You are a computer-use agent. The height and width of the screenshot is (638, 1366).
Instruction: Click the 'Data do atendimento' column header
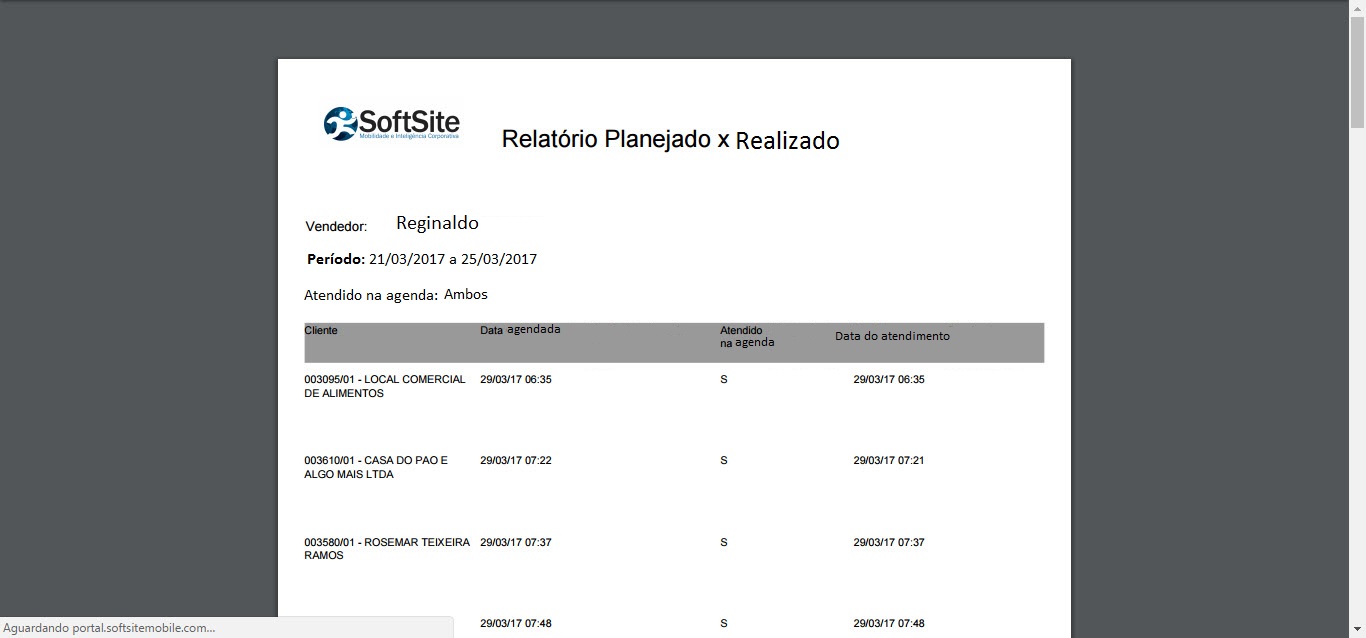(x=892, y=336)
